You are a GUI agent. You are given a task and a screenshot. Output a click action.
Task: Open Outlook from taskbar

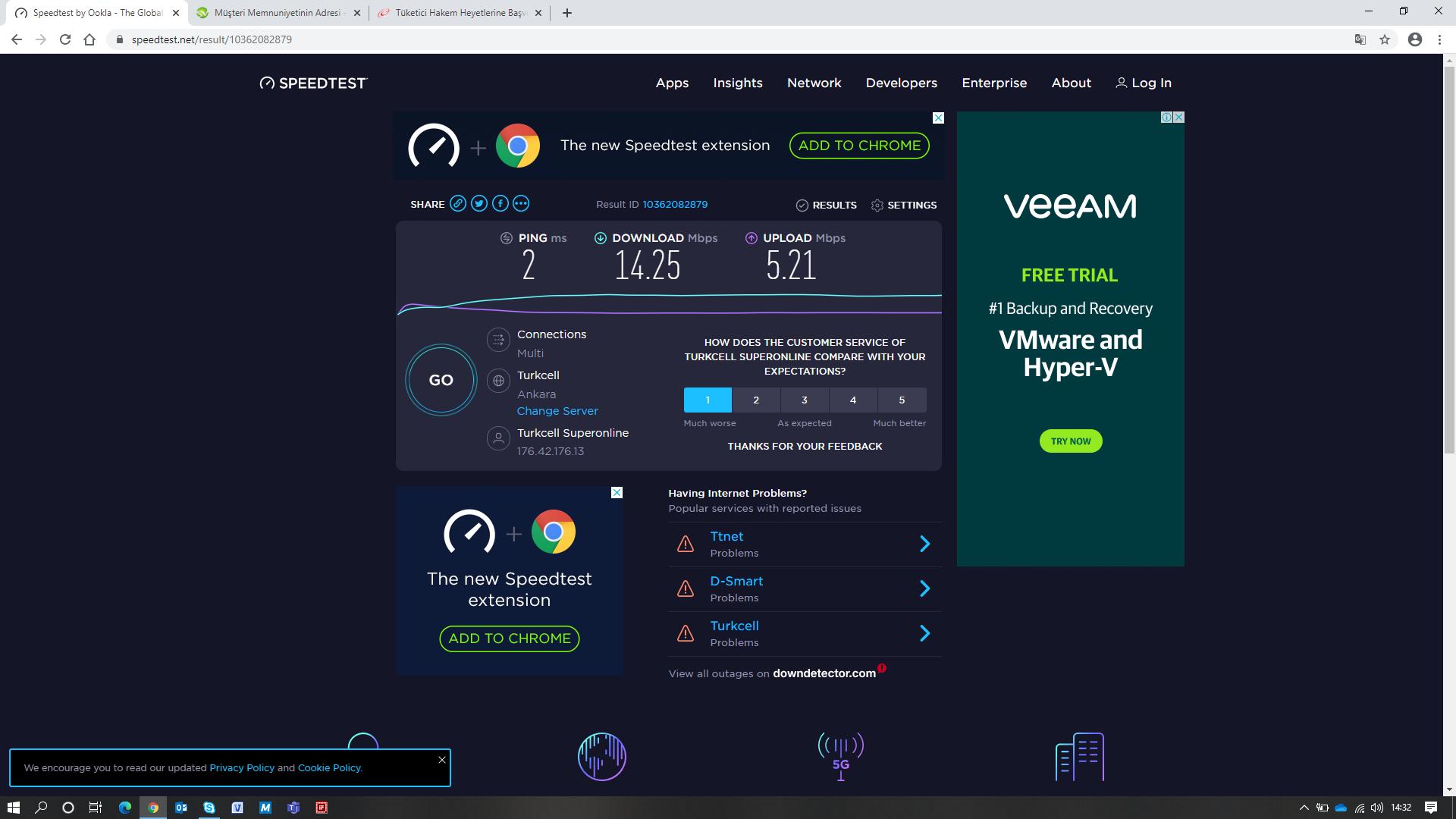click(x=181, y=808)
